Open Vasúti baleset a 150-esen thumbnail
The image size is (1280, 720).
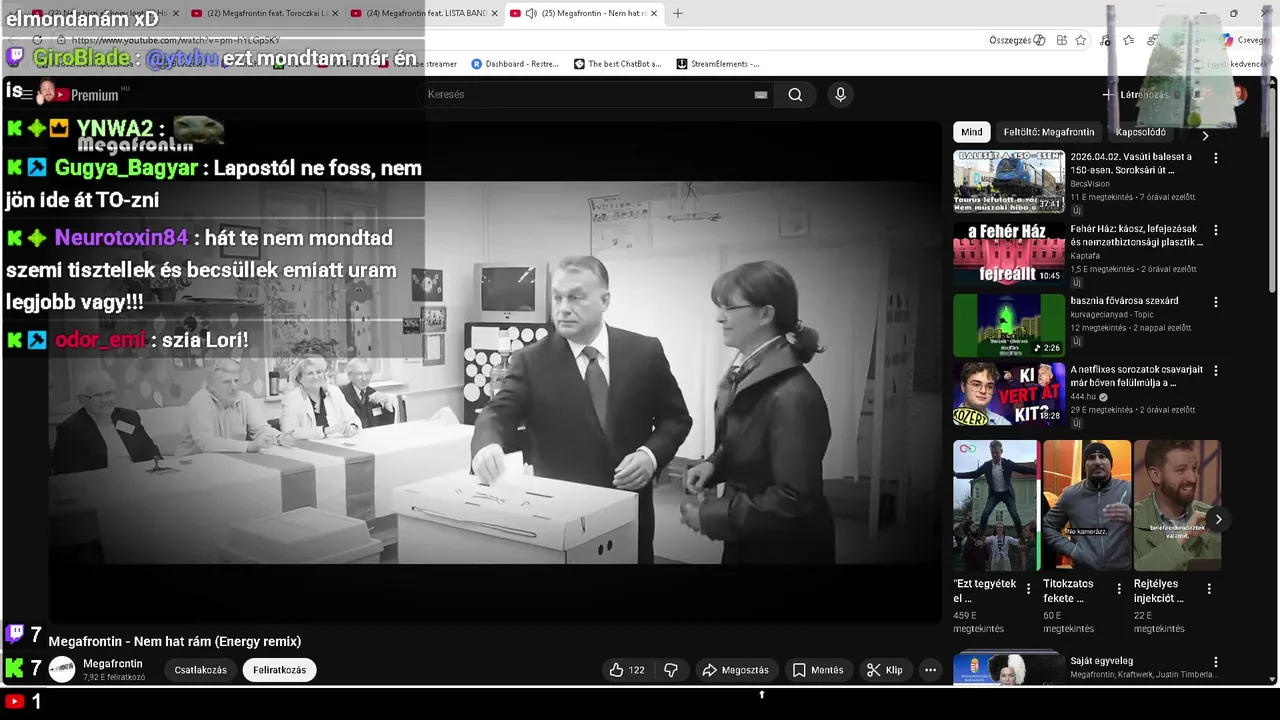[x=1009, y=181]
